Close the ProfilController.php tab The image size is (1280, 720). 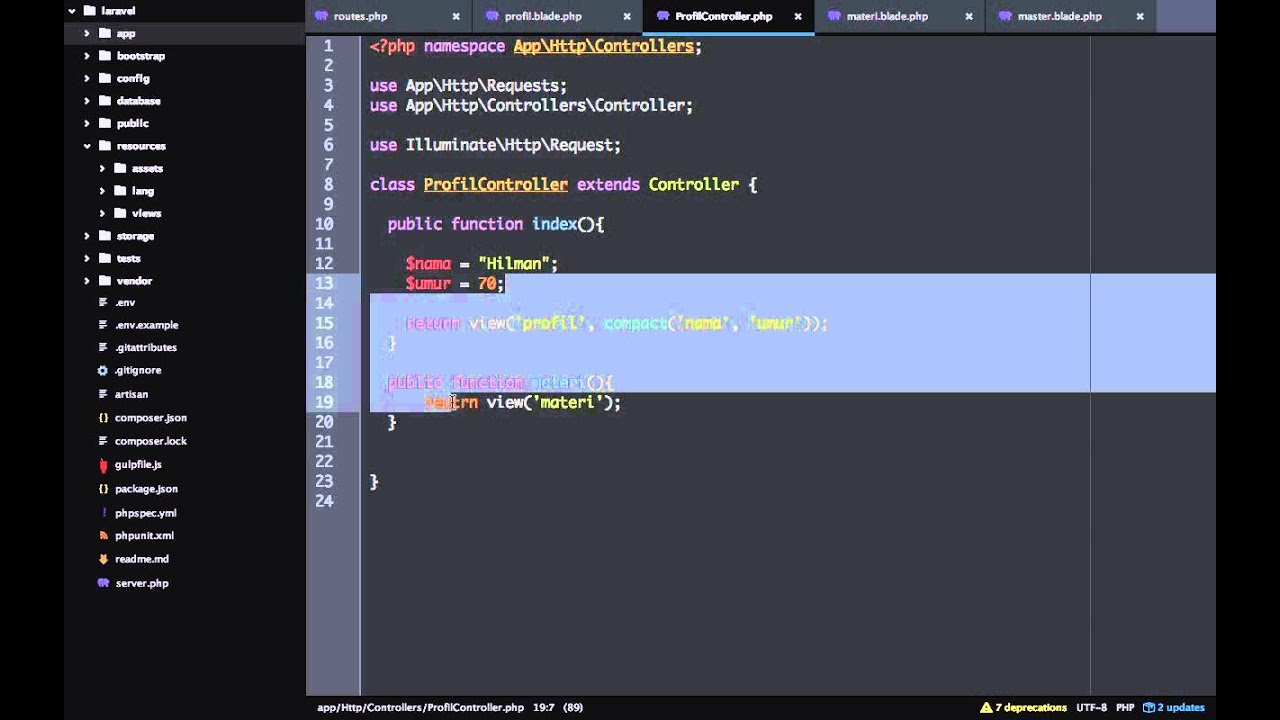[x=798, y=16]
